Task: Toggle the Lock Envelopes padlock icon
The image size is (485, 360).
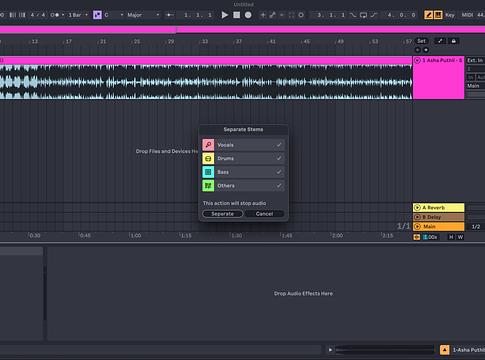Action: coord(453,41)
